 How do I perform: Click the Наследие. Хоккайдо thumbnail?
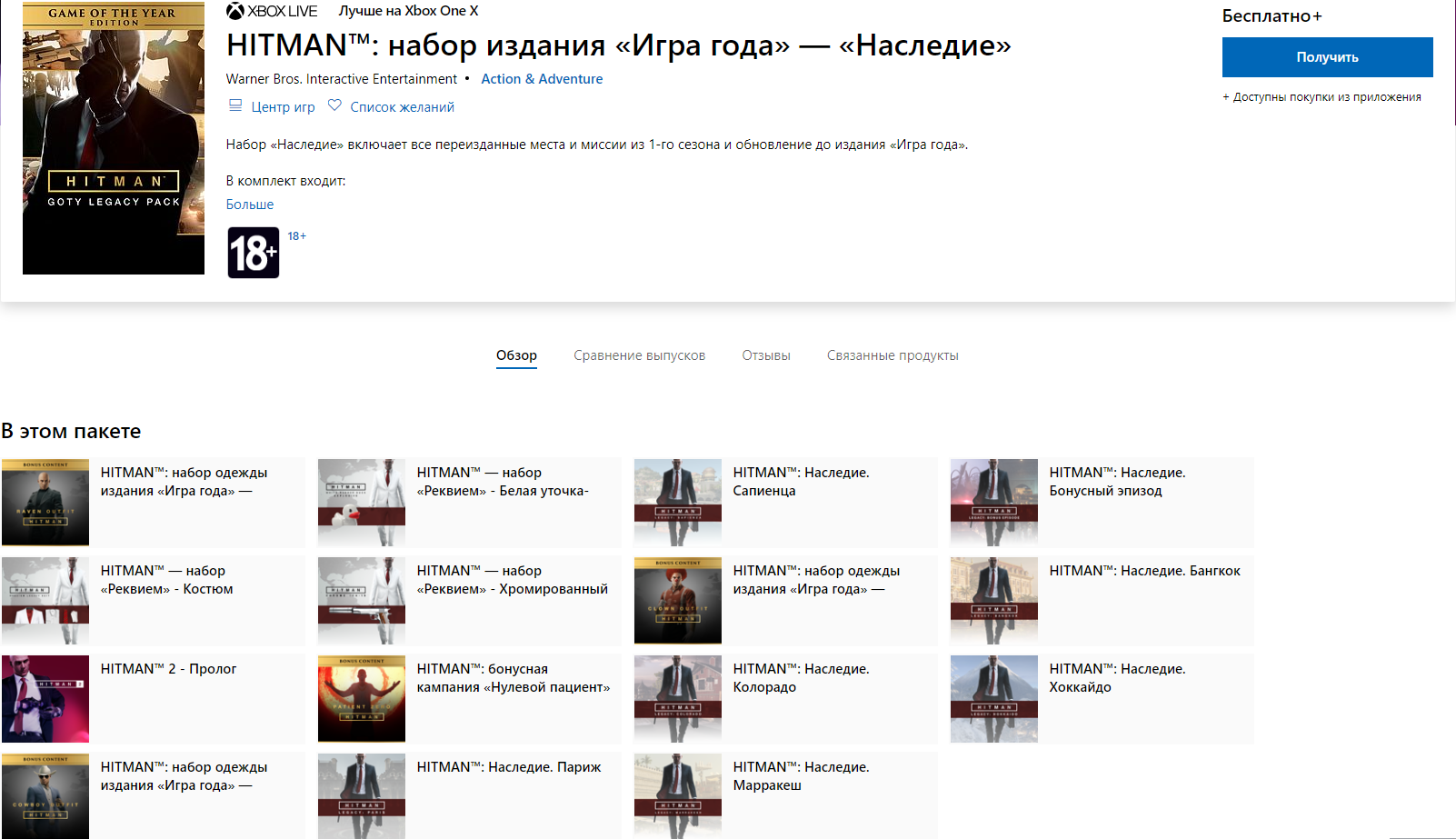pyautogui.click(x=994, y=699)
